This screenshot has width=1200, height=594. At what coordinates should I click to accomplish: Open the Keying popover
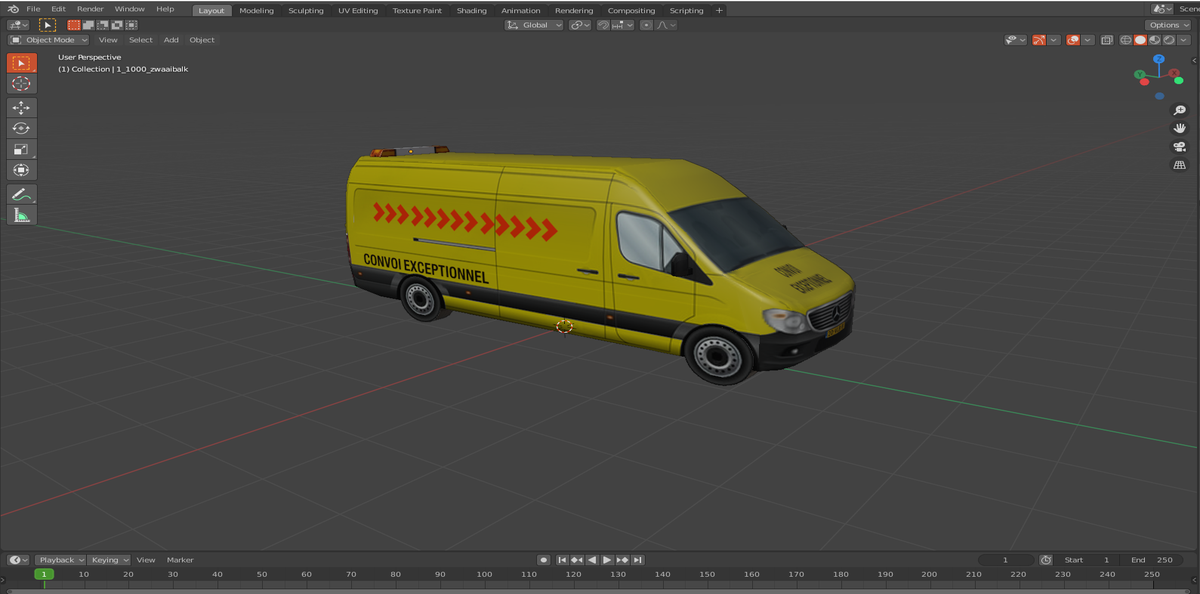click(108, 560)
